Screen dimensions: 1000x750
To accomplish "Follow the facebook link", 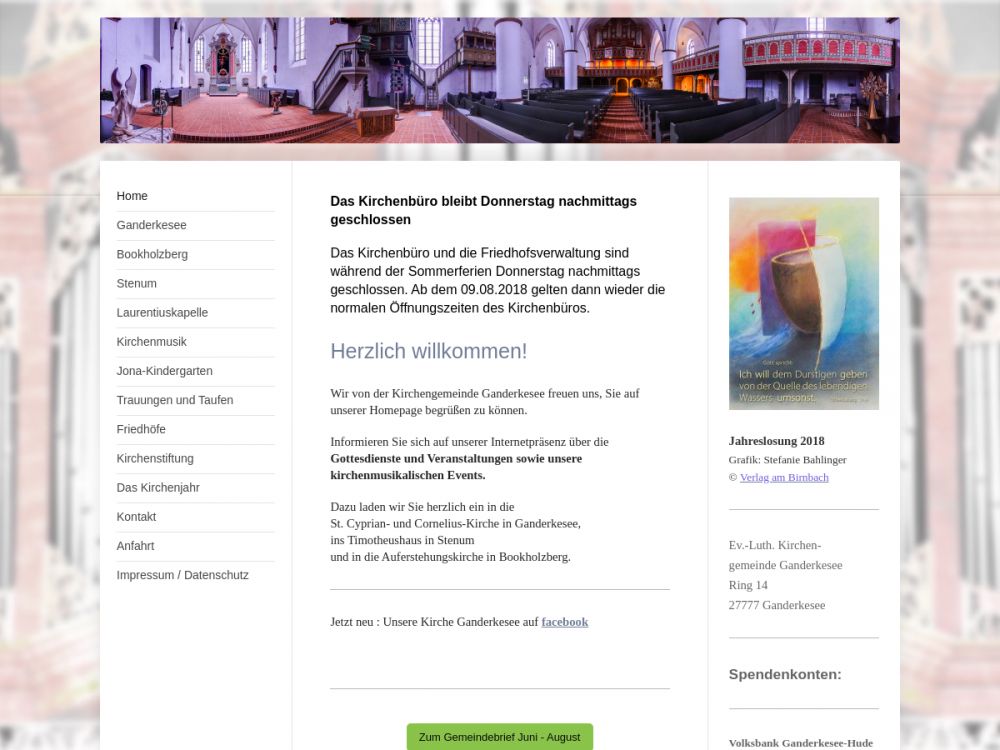I will (564, 622).
